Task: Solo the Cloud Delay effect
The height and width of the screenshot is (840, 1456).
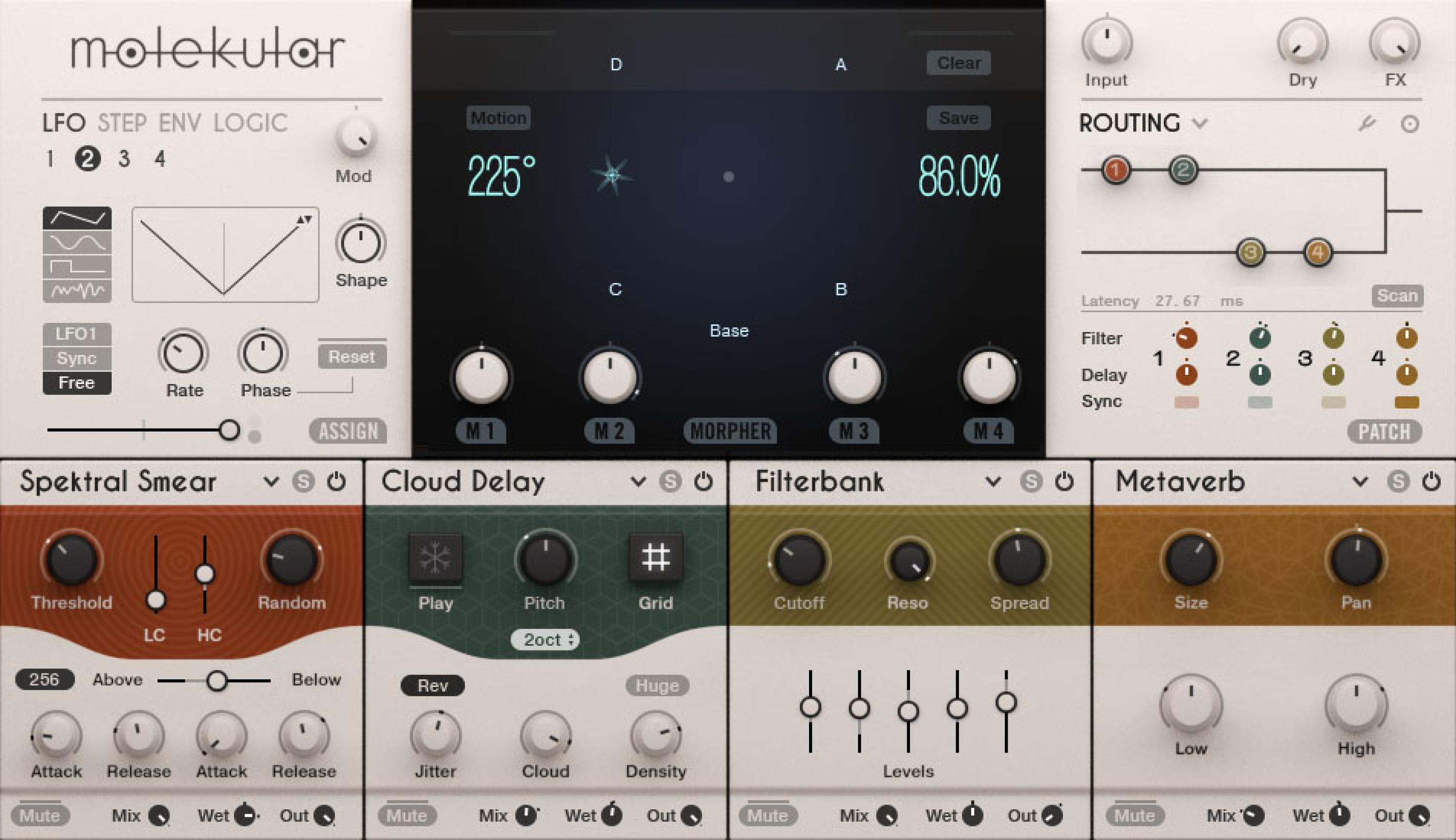Action: tap(670, 481)
